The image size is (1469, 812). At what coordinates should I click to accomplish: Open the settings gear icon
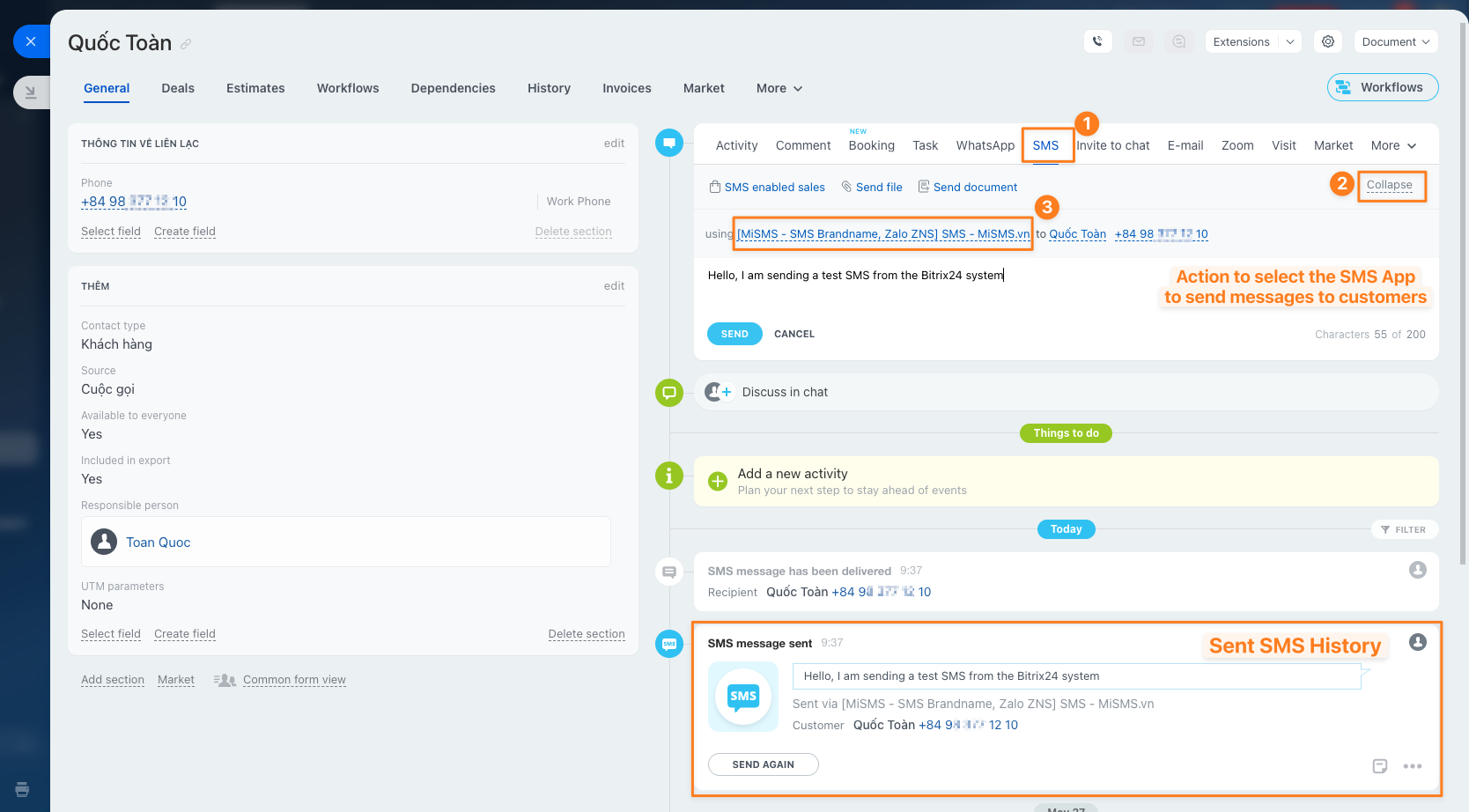[1328, 41]
